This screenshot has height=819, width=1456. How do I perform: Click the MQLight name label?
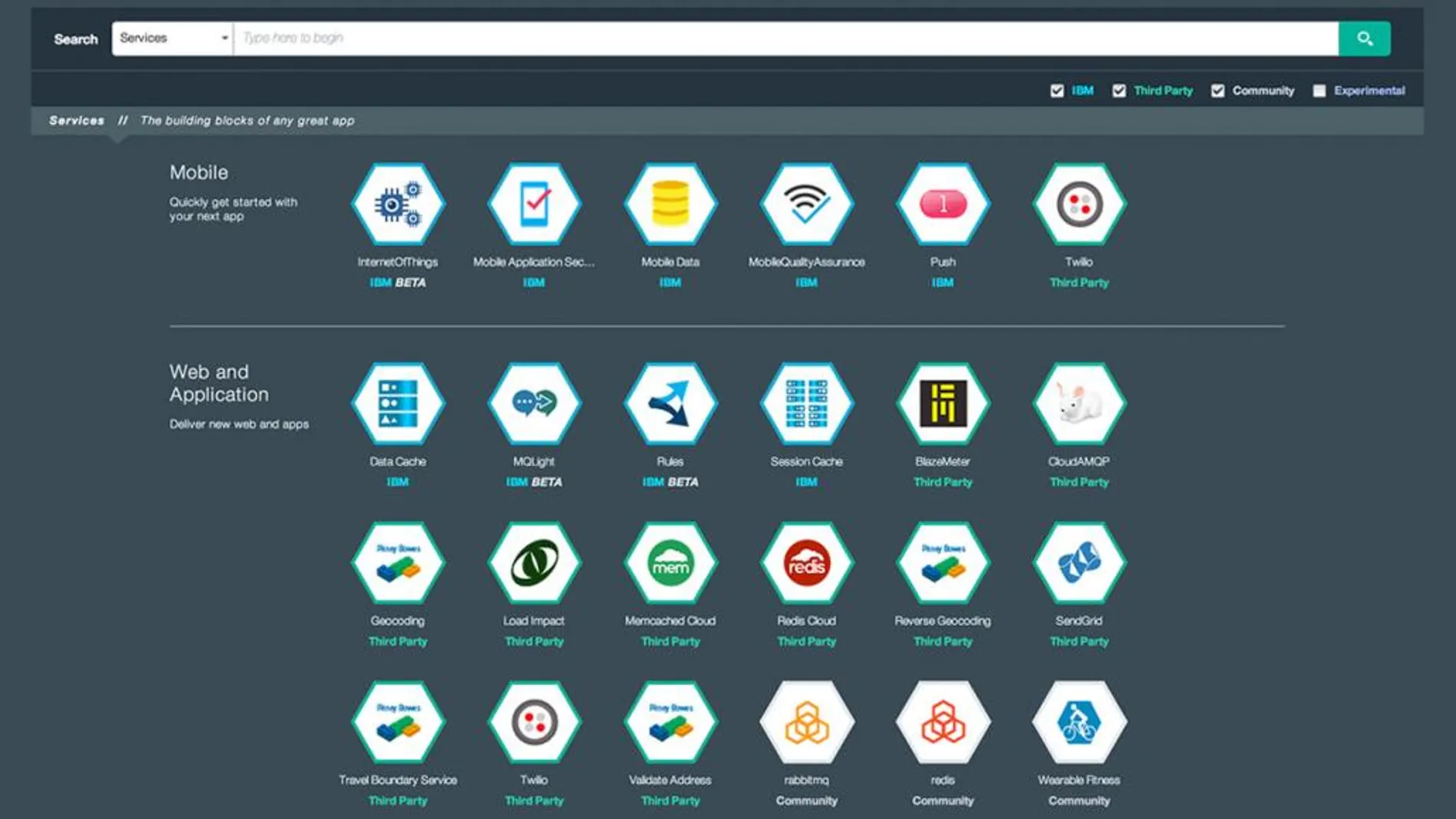pyautogui.click(x=534, y=461)
